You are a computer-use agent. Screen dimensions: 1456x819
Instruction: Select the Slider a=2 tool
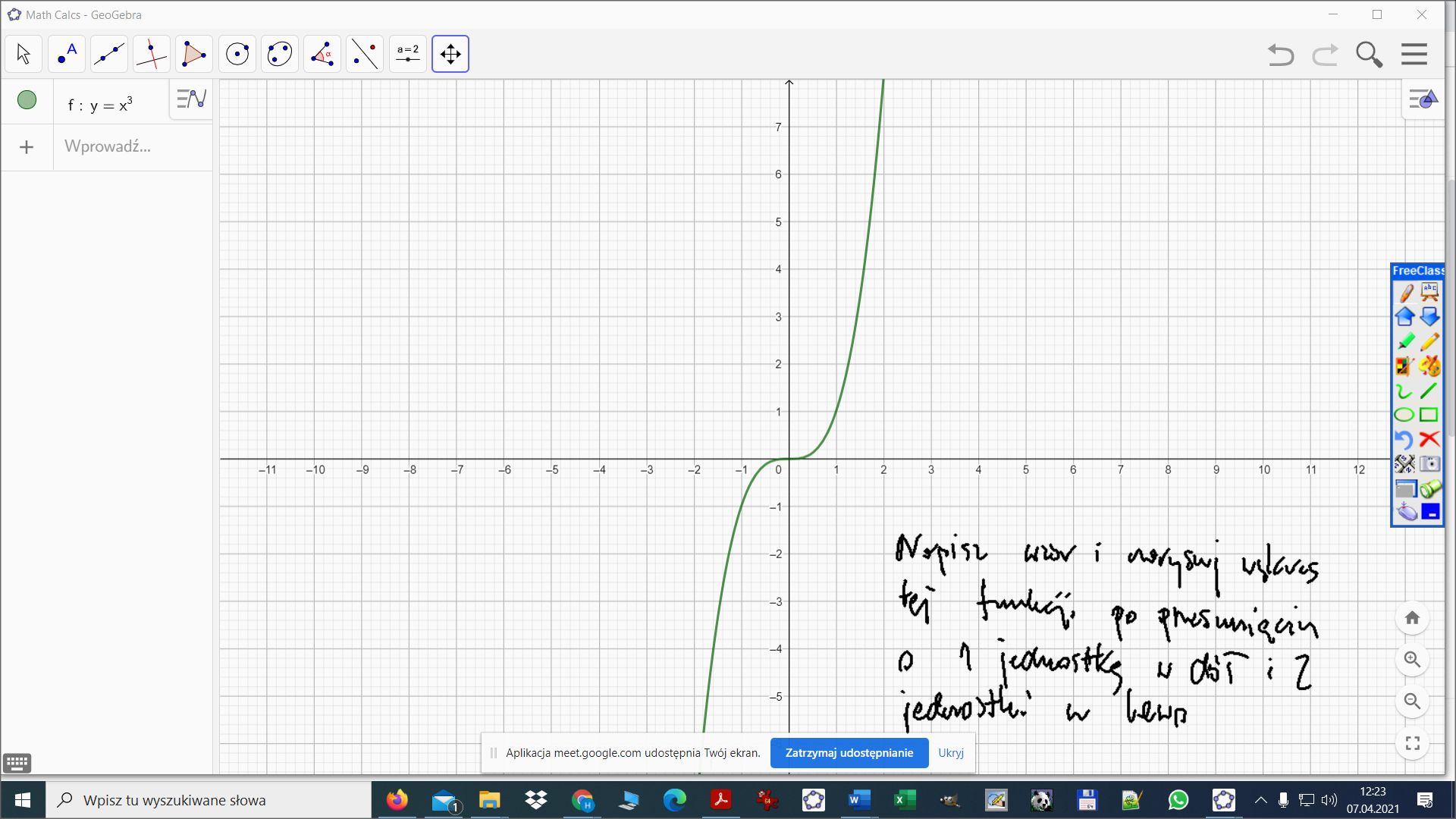pos(408,54)
